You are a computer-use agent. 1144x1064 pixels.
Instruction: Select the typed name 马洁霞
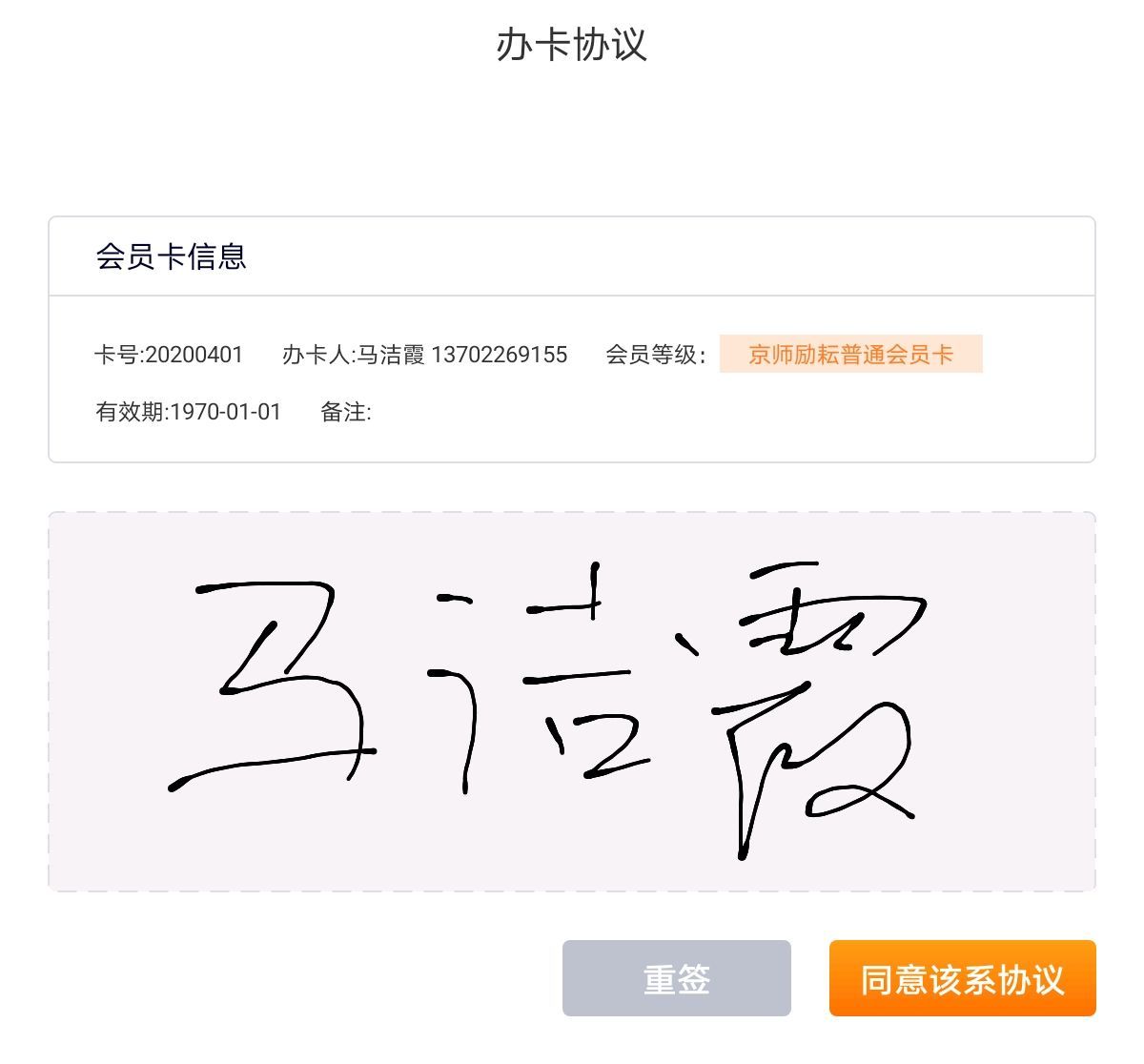point(391,355)
